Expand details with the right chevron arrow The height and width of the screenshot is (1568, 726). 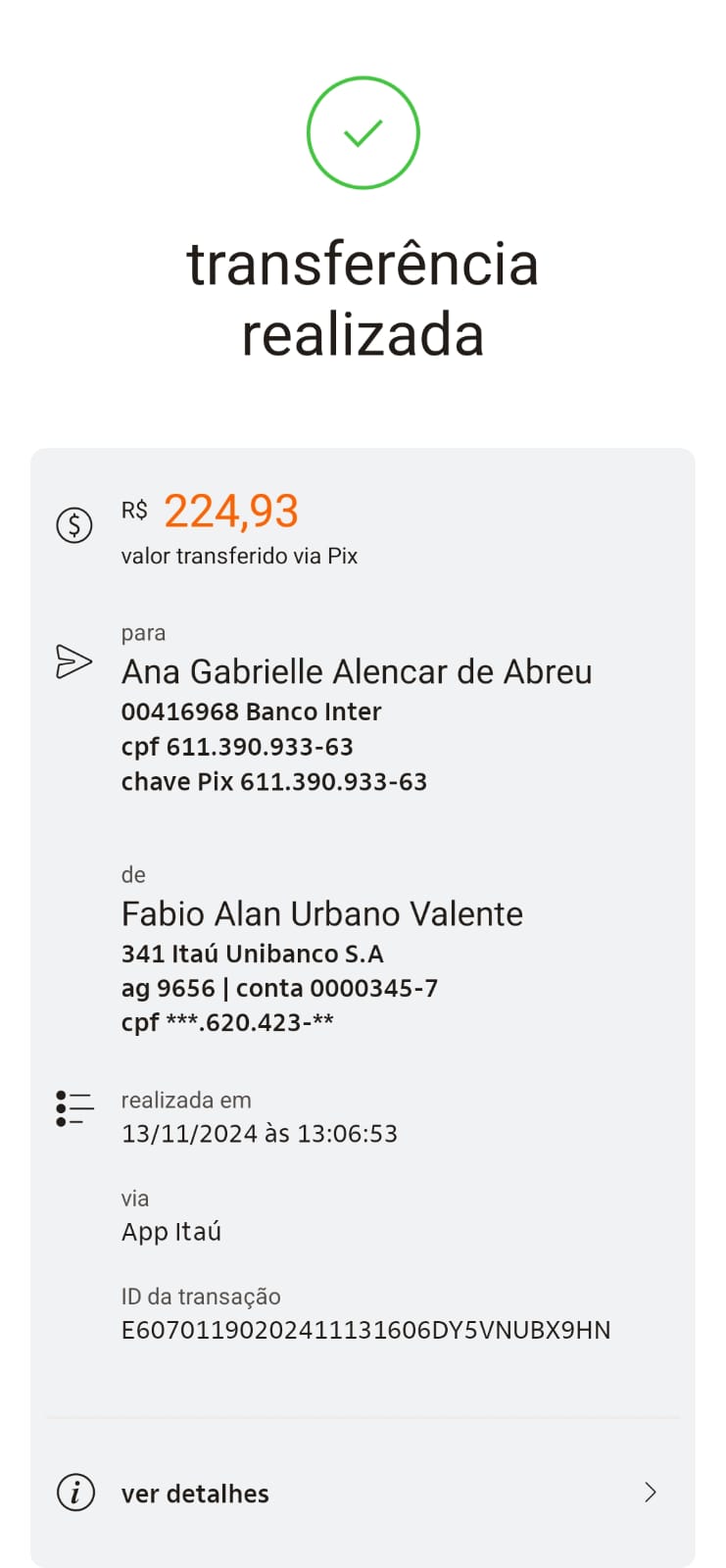650,1492
